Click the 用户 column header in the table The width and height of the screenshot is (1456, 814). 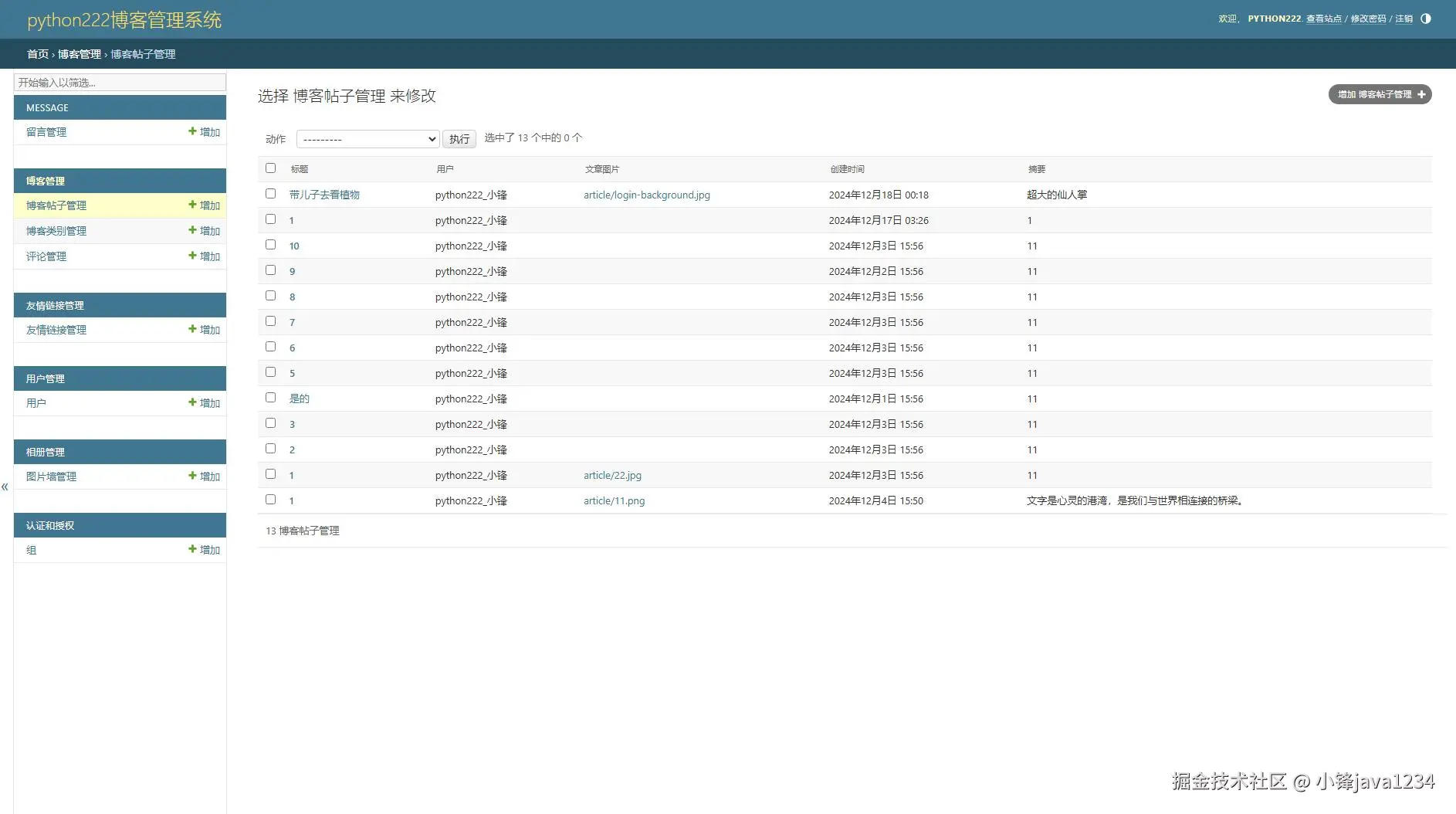pyautogui.click(x=445, y=169)
